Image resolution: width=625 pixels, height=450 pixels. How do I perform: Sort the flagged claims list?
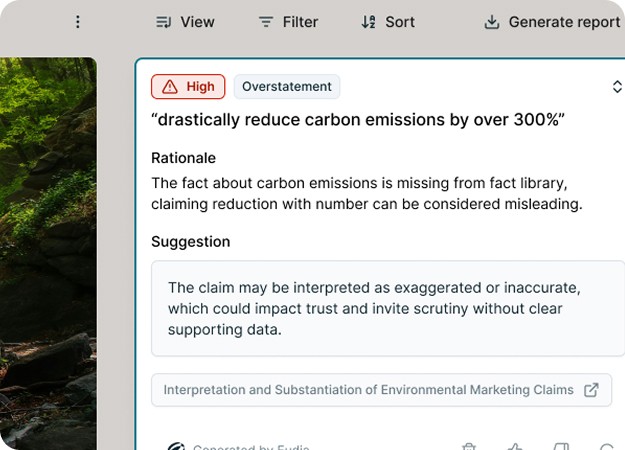(x=388, y=22)
